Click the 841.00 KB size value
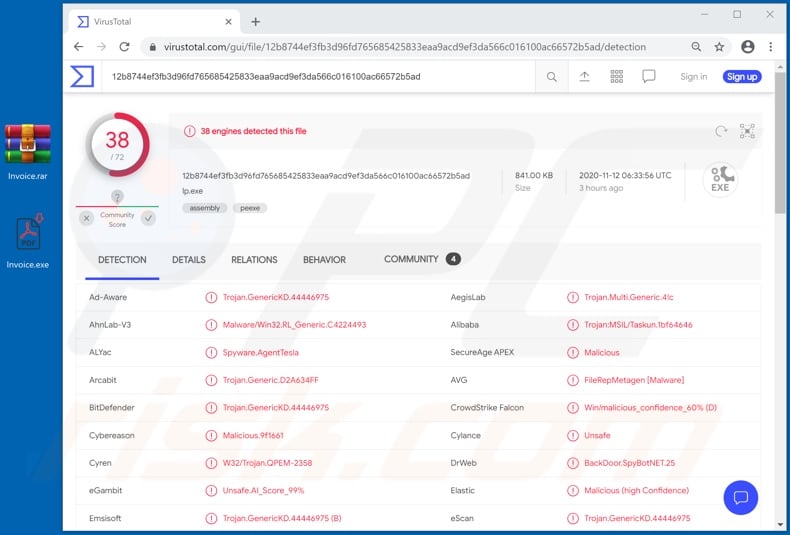 tap(534, 175)
